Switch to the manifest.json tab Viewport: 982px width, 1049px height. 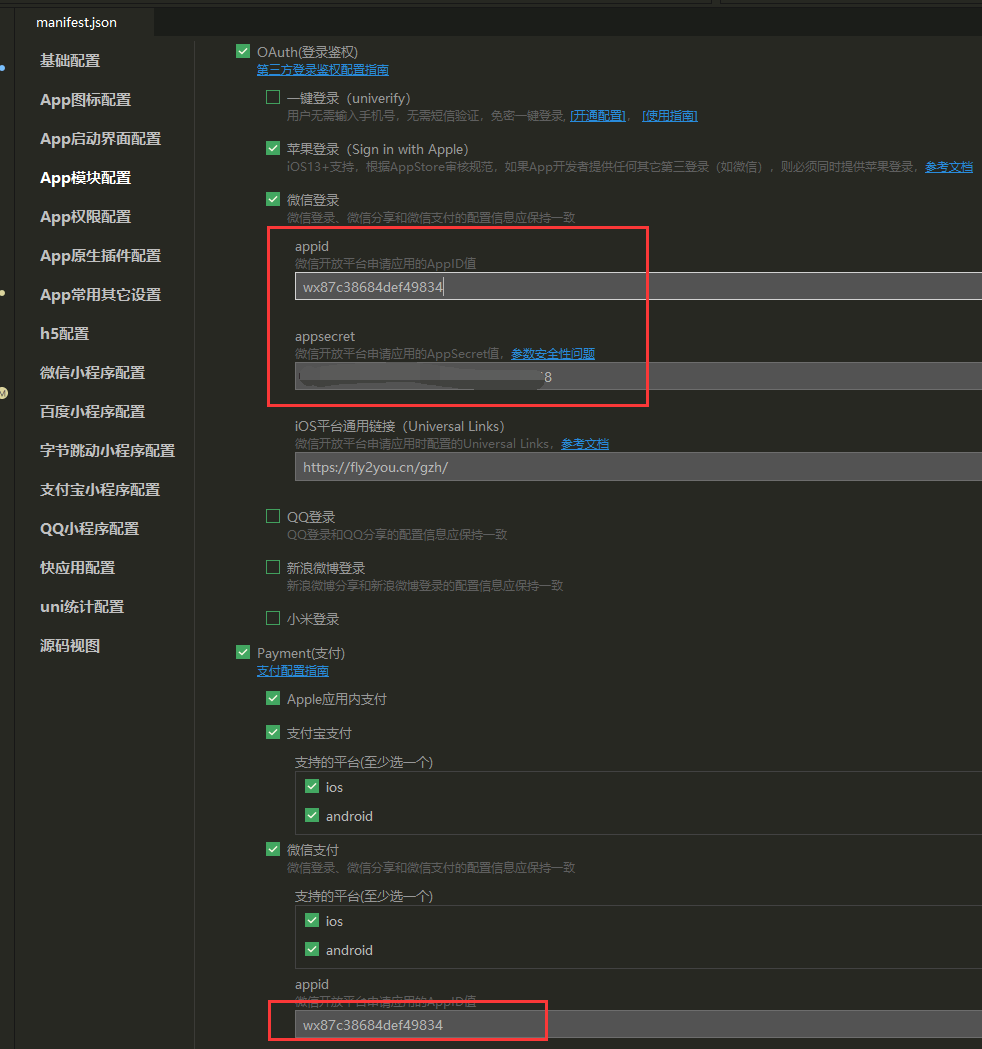[76, 23]
